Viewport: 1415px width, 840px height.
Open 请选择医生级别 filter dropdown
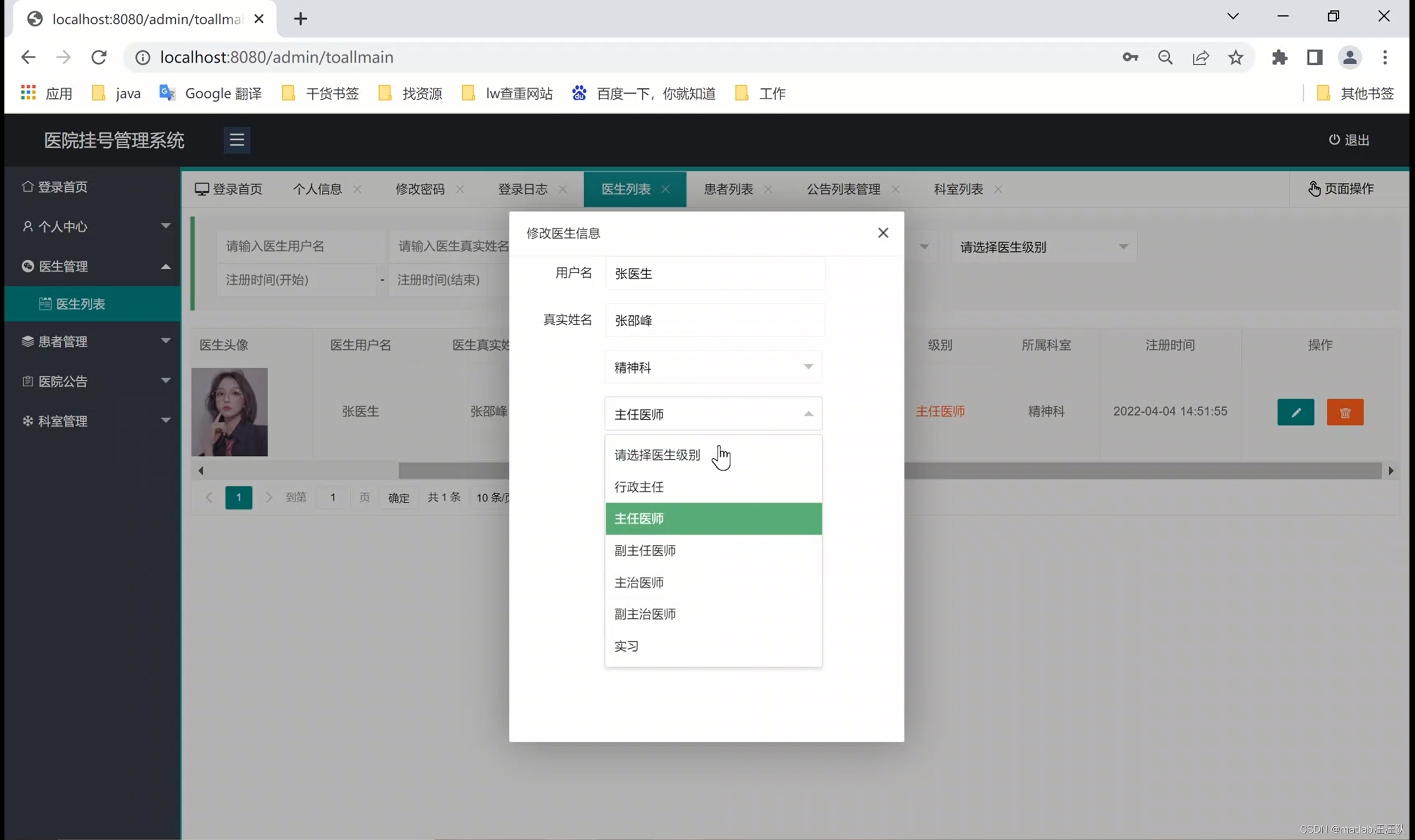1043,247
